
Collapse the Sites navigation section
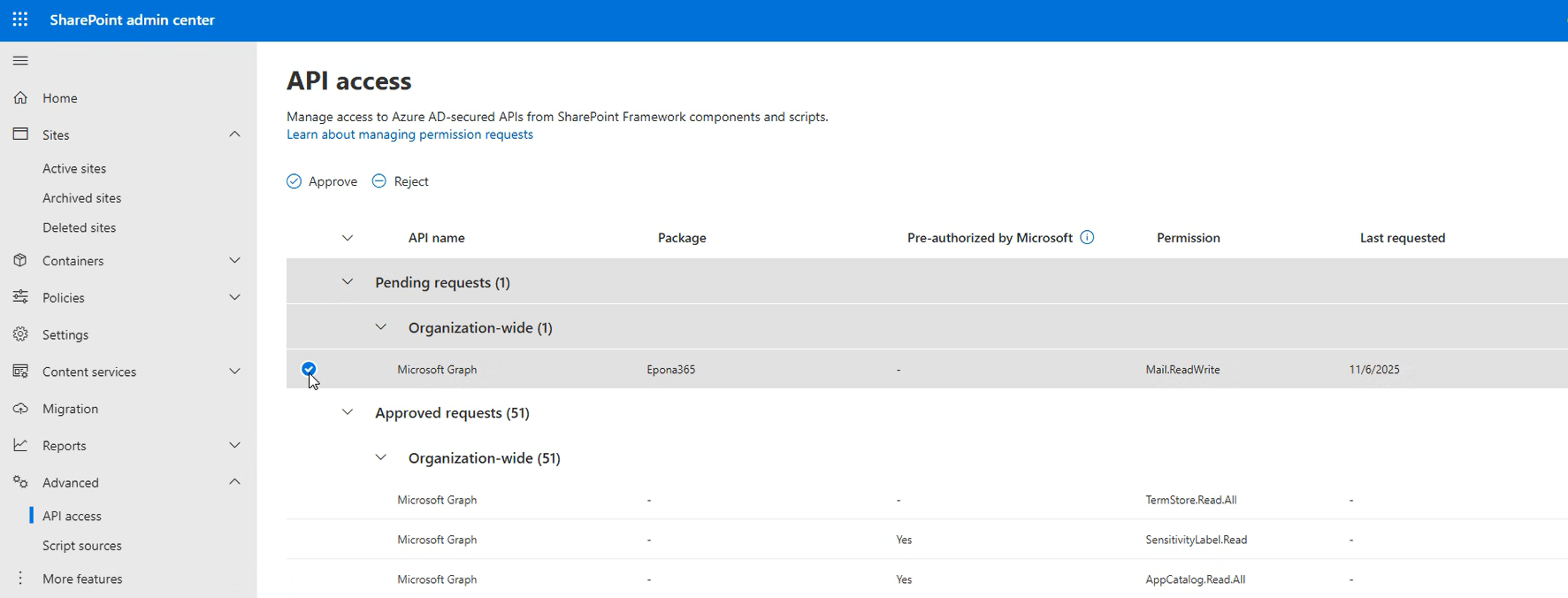(x=234, y=134)
